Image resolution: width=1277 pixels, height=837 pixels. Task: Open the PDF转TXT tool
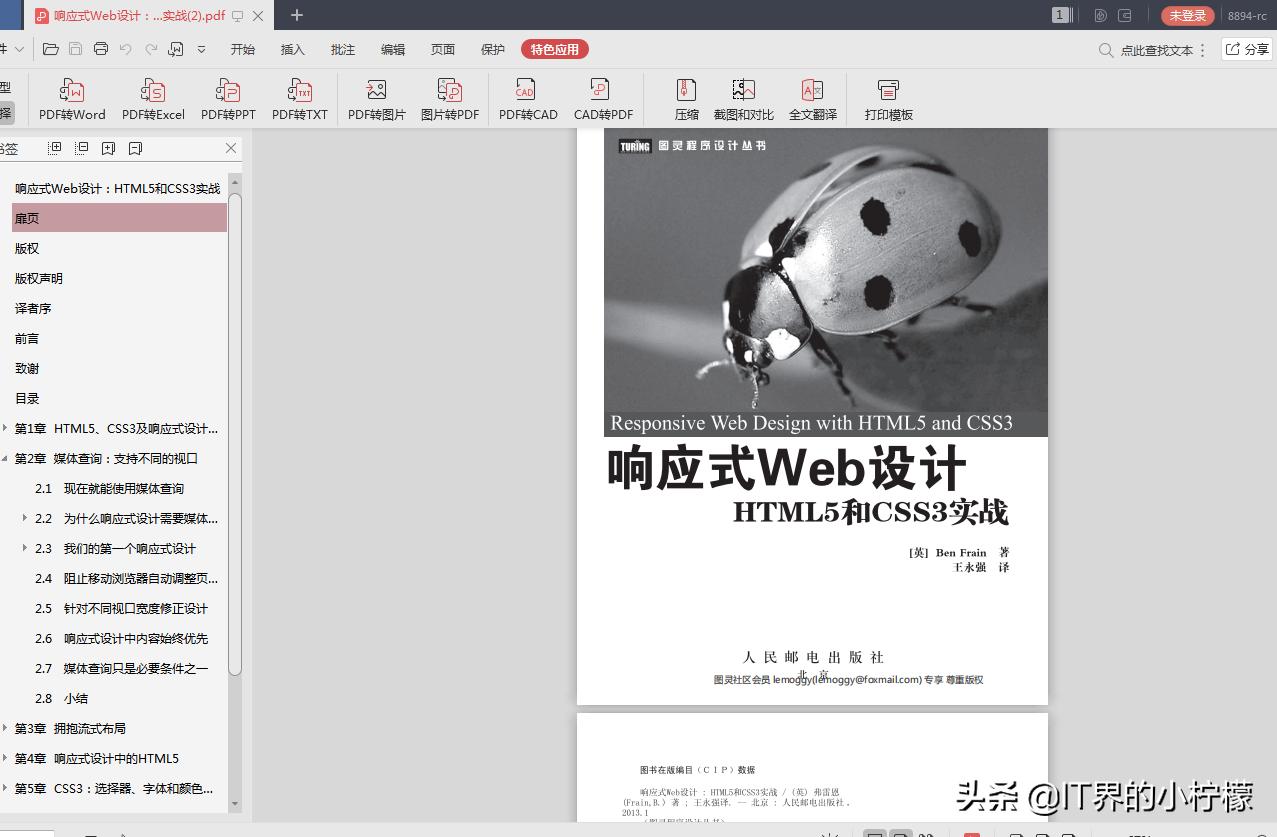(299, 97)
